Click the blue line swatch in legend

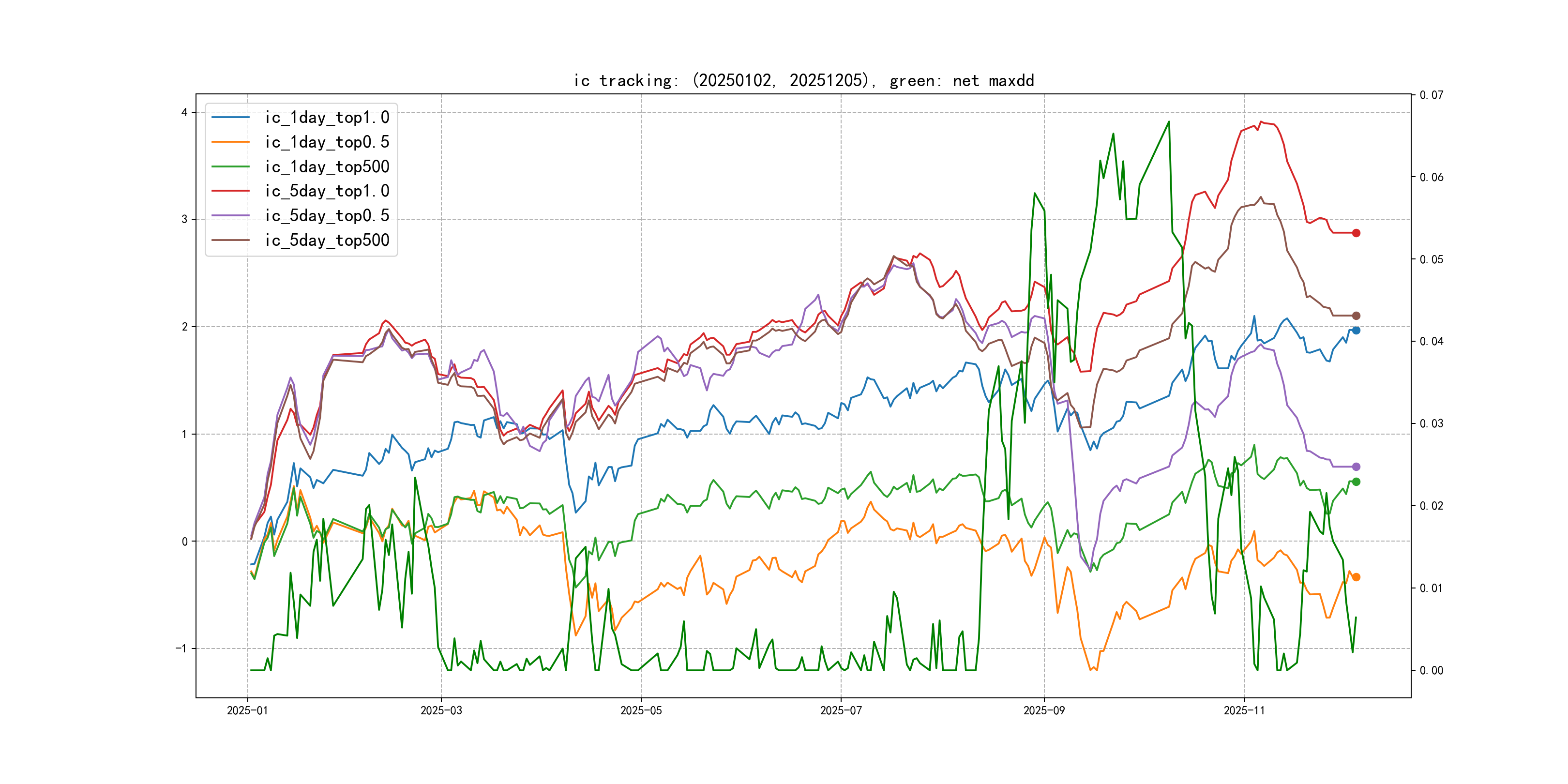(x=230, y=118)
